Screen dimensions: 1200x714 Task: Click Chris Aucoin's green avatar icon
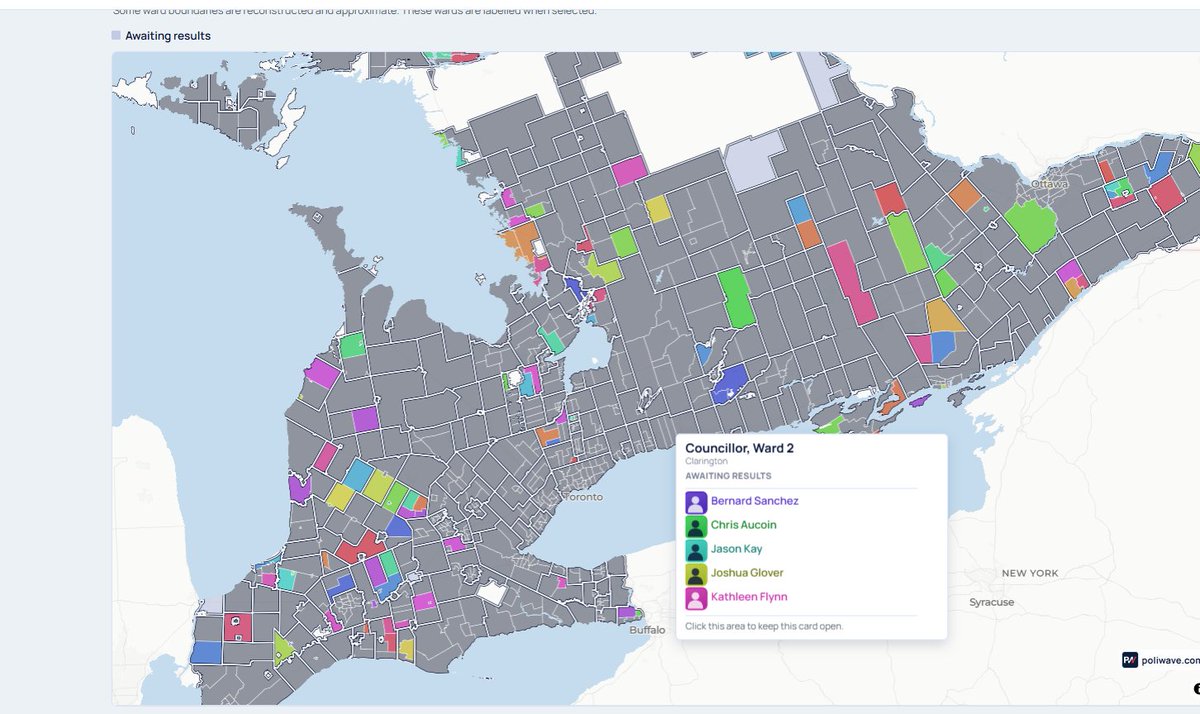(696, 526)
